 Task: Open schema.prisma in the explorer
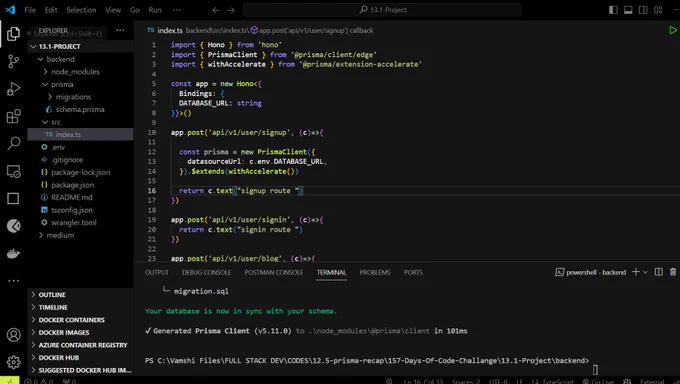[80, 109]
